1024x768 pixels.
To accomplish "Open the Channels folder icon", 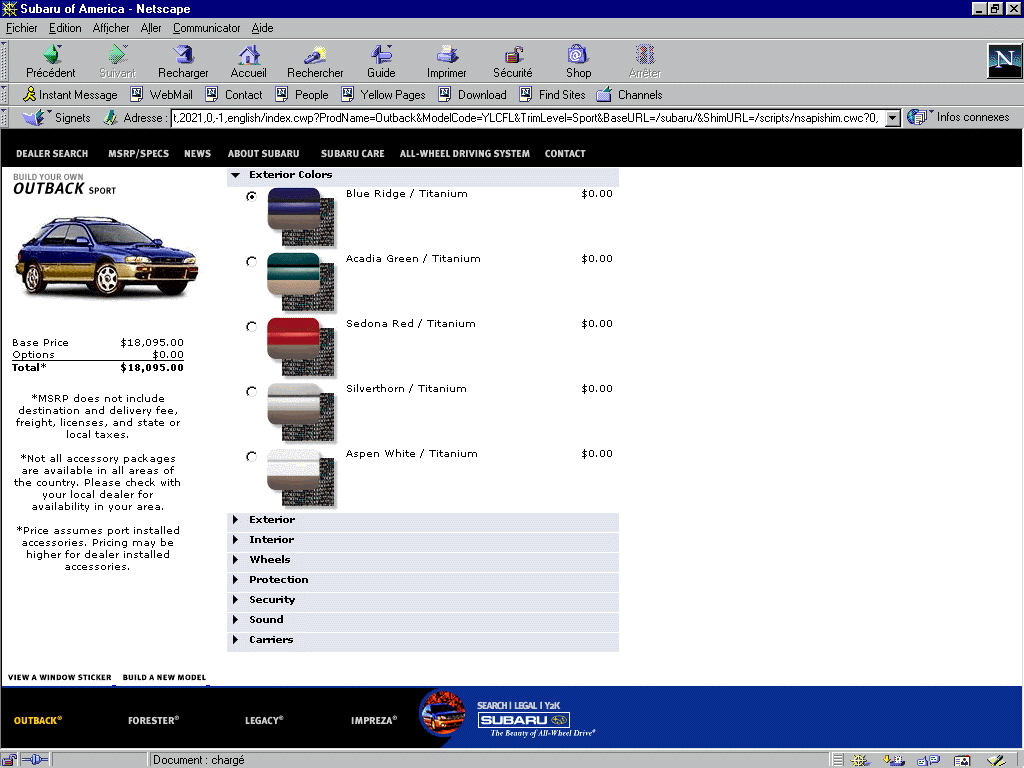I will [604, 95].
